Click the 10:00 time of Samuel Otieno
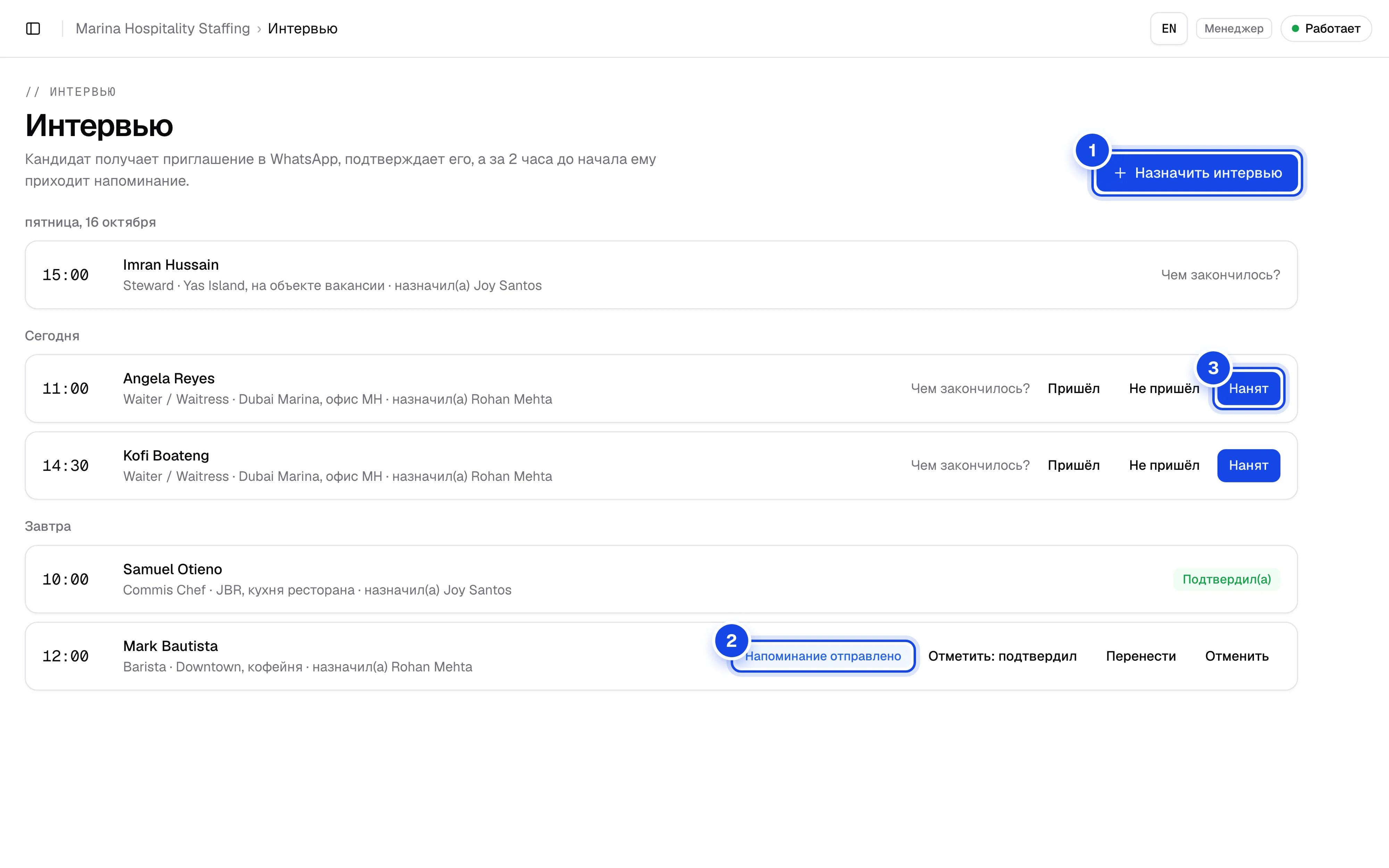Screen dimensions: 1389x868 65,579
